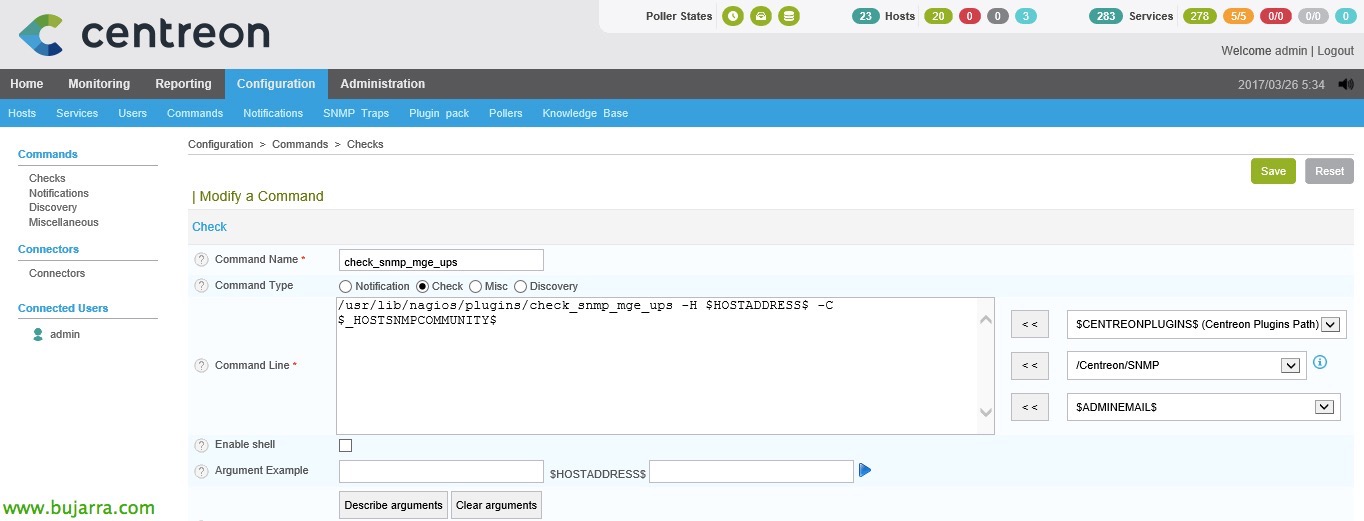Save the command with Save button
1364x521 pixels.
(1272, 171)
